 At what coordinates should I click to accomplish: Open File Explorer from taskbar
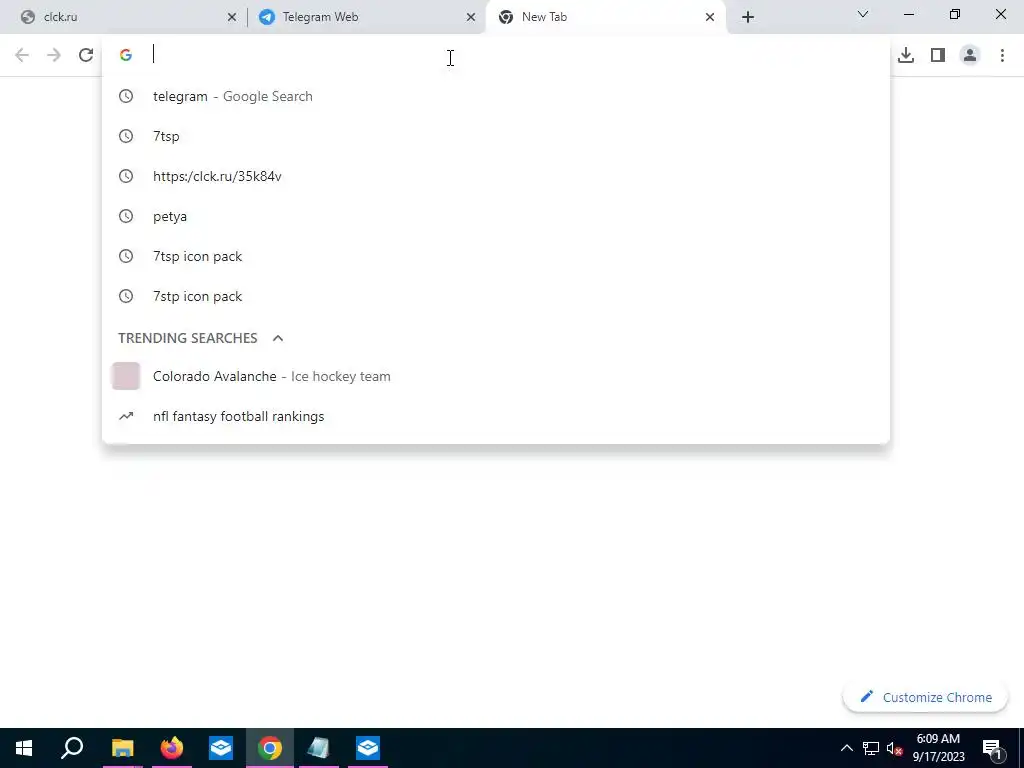122,748
